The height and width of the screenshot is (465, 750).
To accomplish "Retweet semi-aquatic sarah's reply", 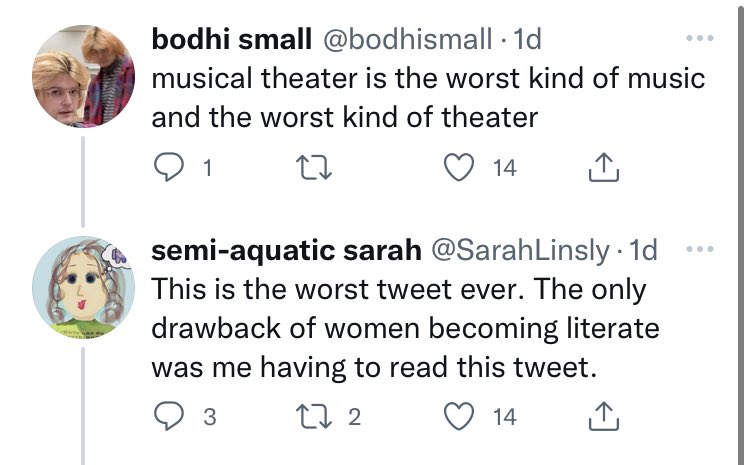I will (314, 417).
